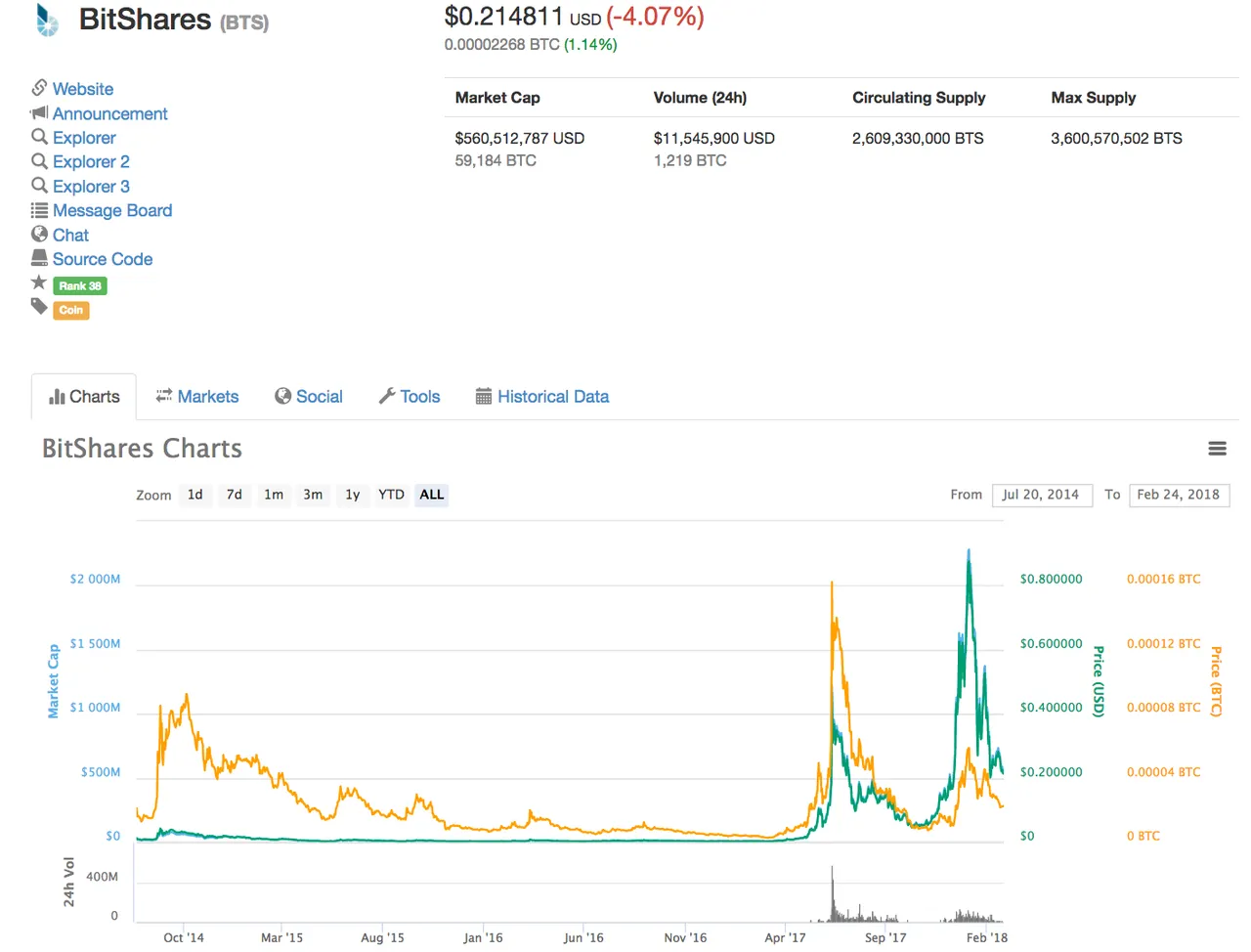Click the 3,600,570,502 BTS max supply
This screenshot has height=952, width=1251.
pos(1116,139)
